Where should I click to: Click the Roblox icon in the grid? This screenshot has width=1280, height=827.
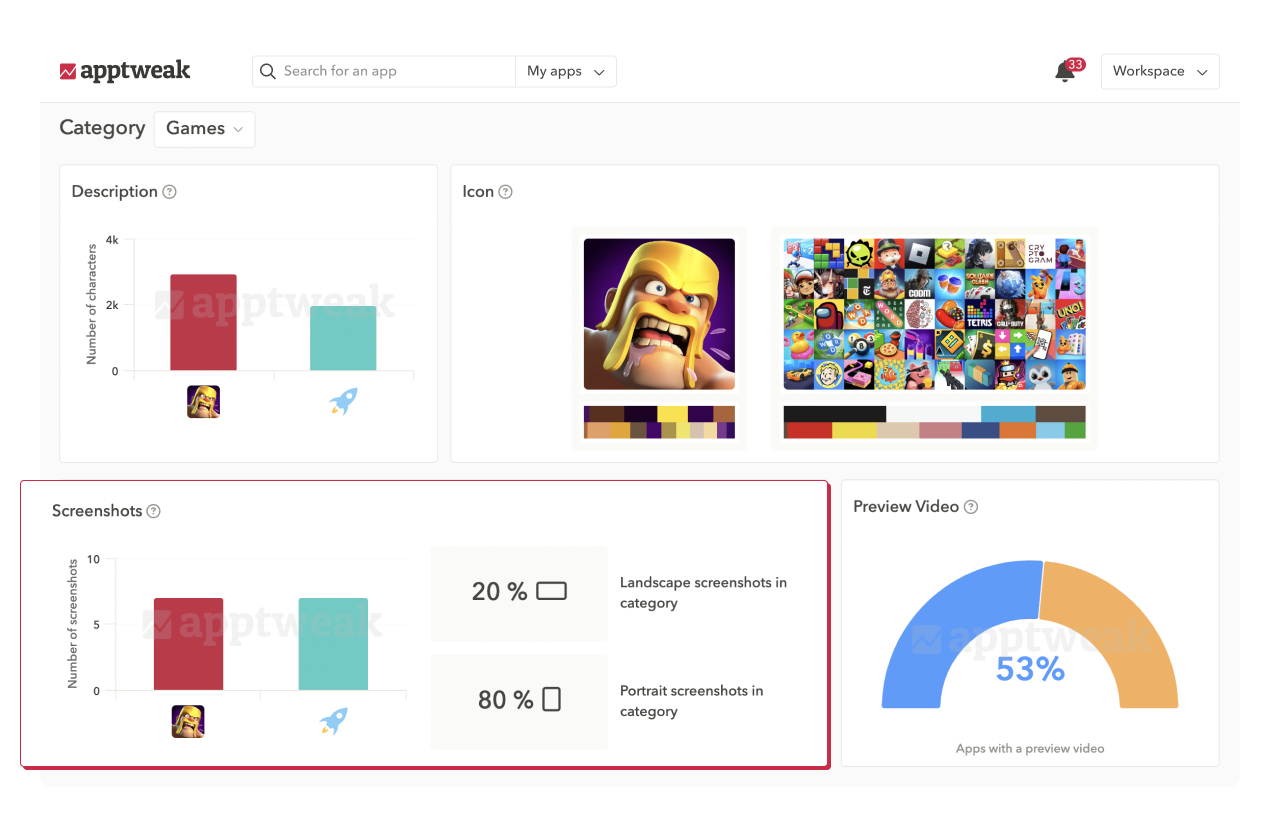[x=919, y=254]
